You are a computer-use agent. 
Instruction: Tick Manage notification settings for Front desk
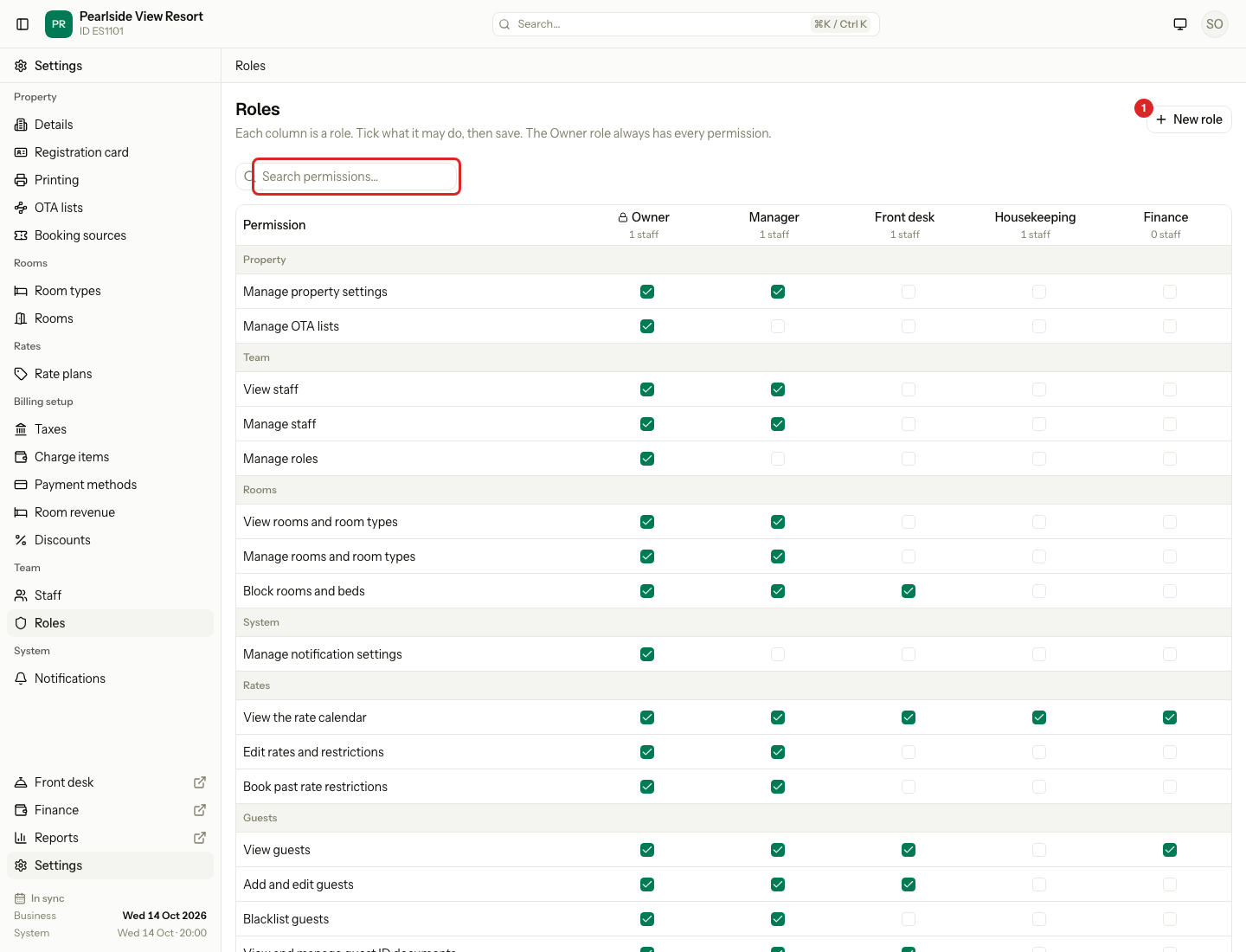pyautogui.click(x=909, y=654)
